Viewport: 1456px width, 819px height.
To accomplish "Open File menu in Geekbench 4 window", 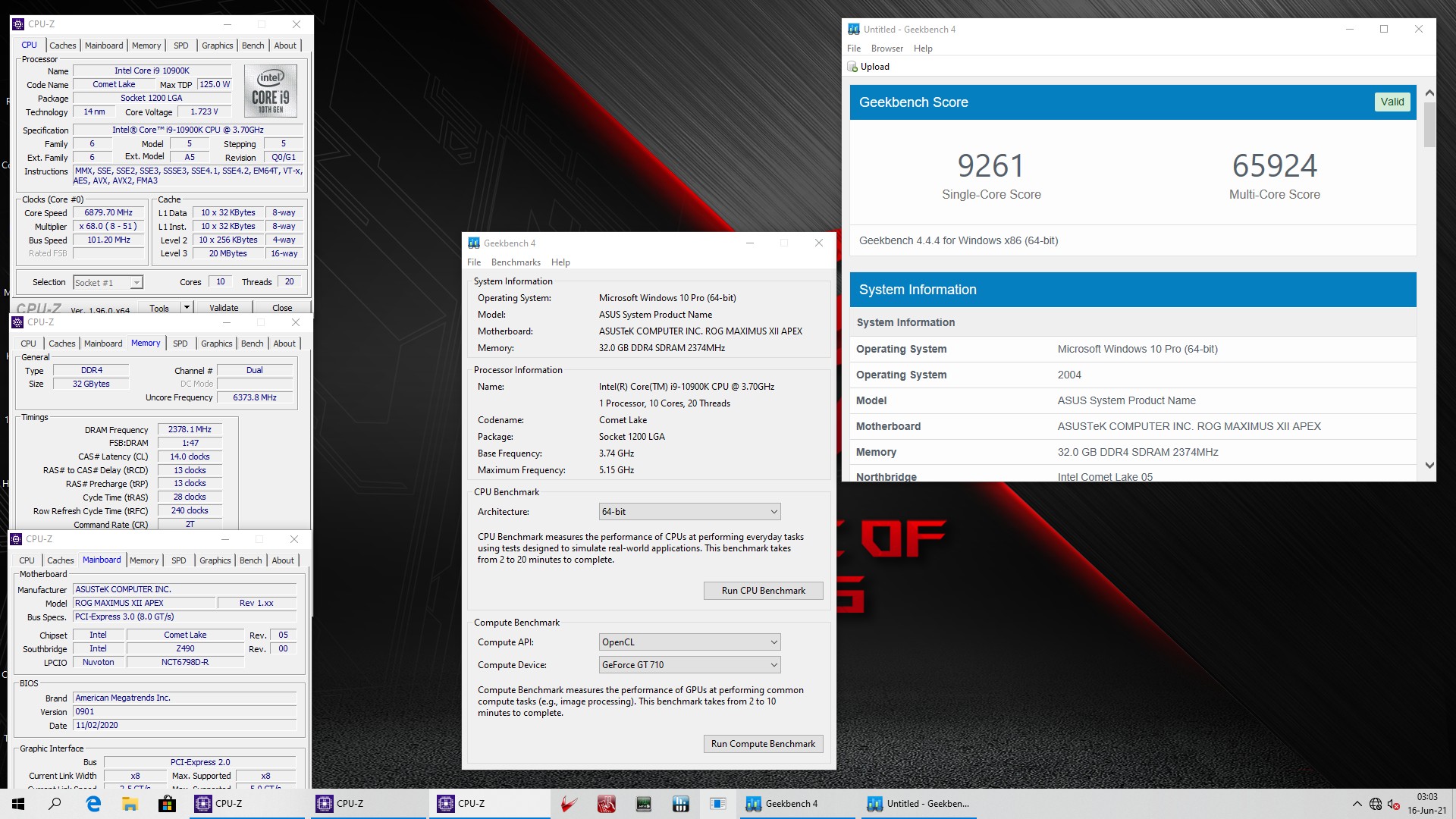I will click(474, 262).
